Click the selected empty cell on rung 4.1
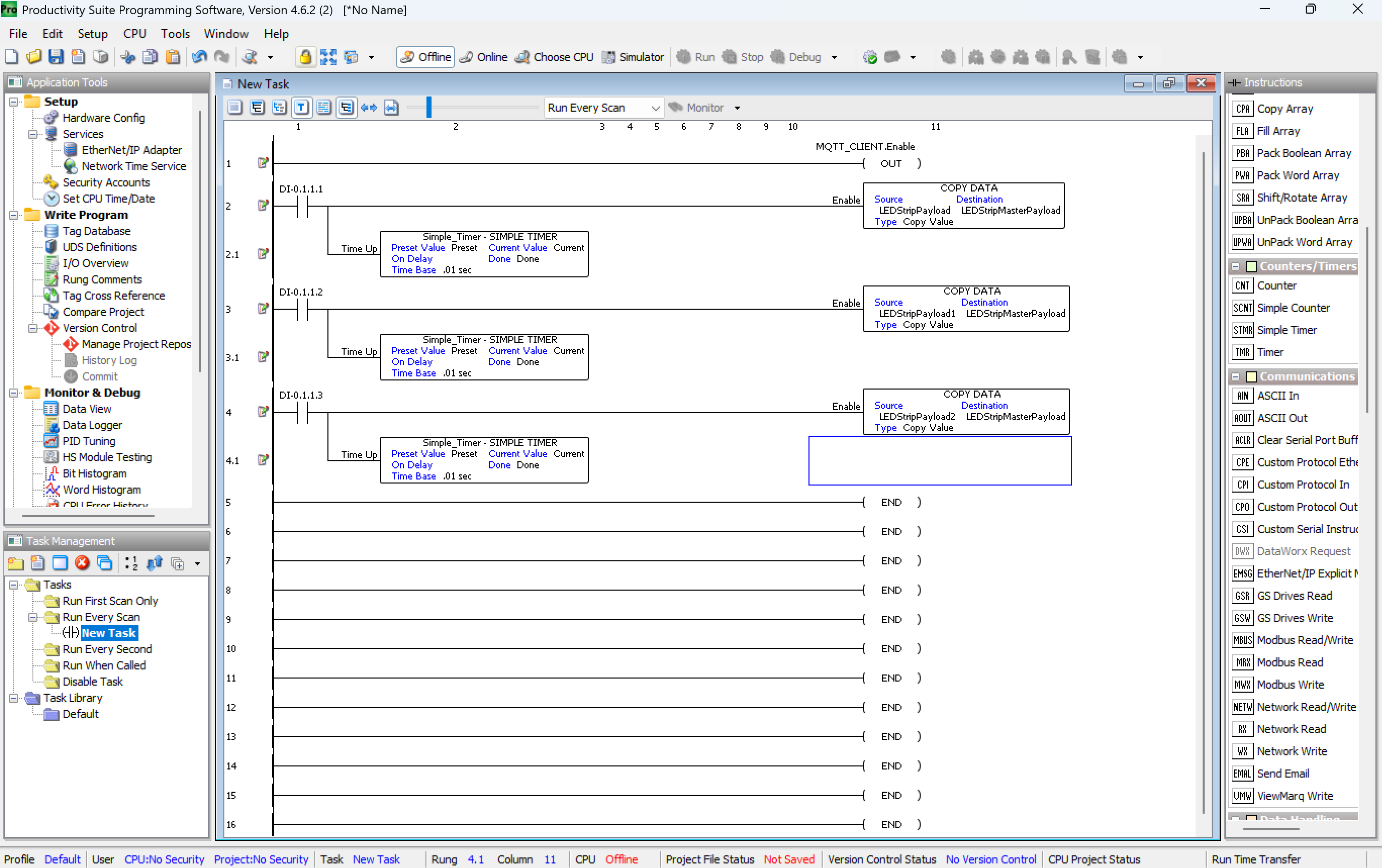The image size is (1382, 868). (x=939, y=460)
